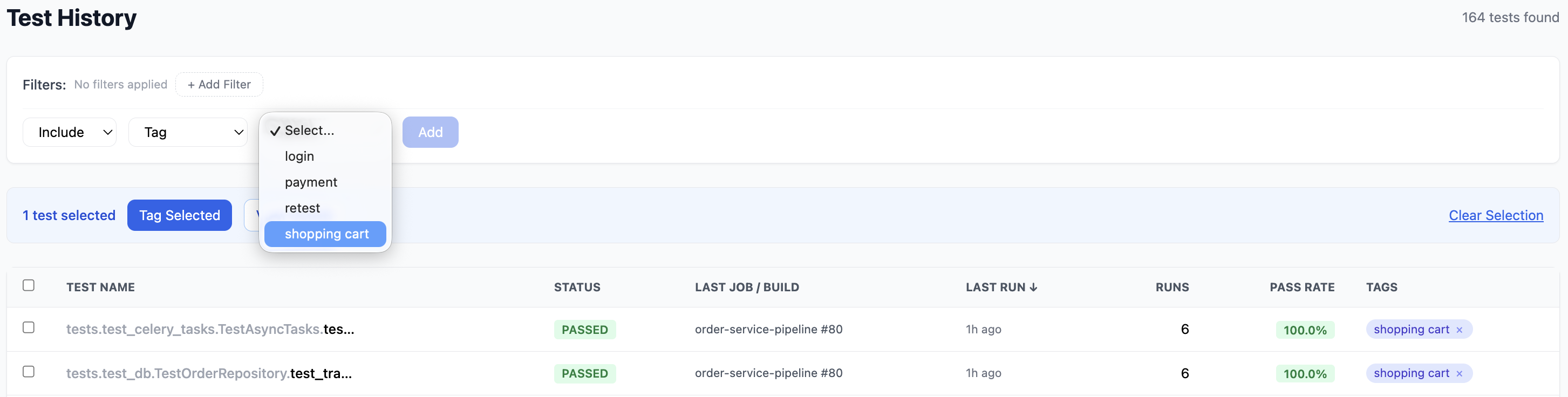Select login from the tag list
Screen dimensions: 1568x397
click(x=325, y=156)
